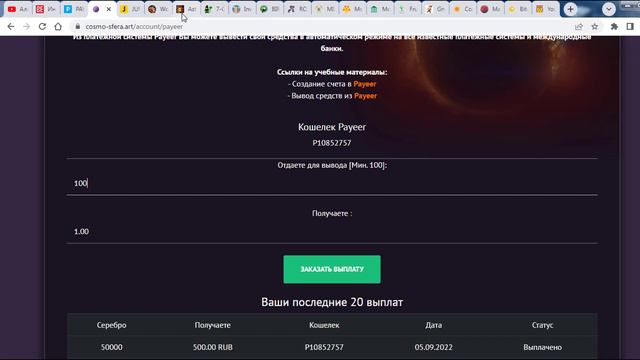Image resolution: width=640 pixels, height=360 pixels.
Task: Open the last tab labeled Yo
Action: (546, 9)
